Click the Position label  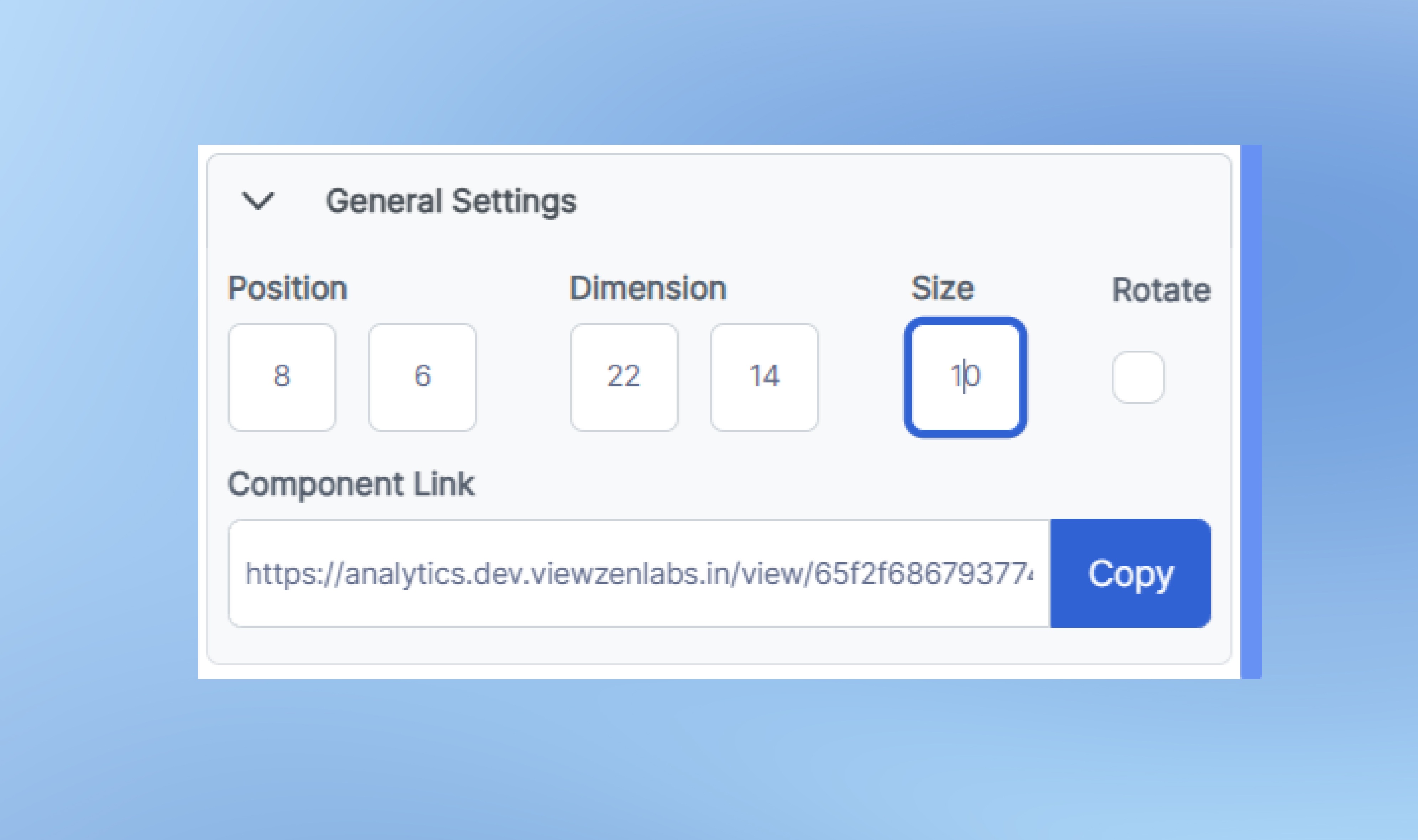(287, 288)
